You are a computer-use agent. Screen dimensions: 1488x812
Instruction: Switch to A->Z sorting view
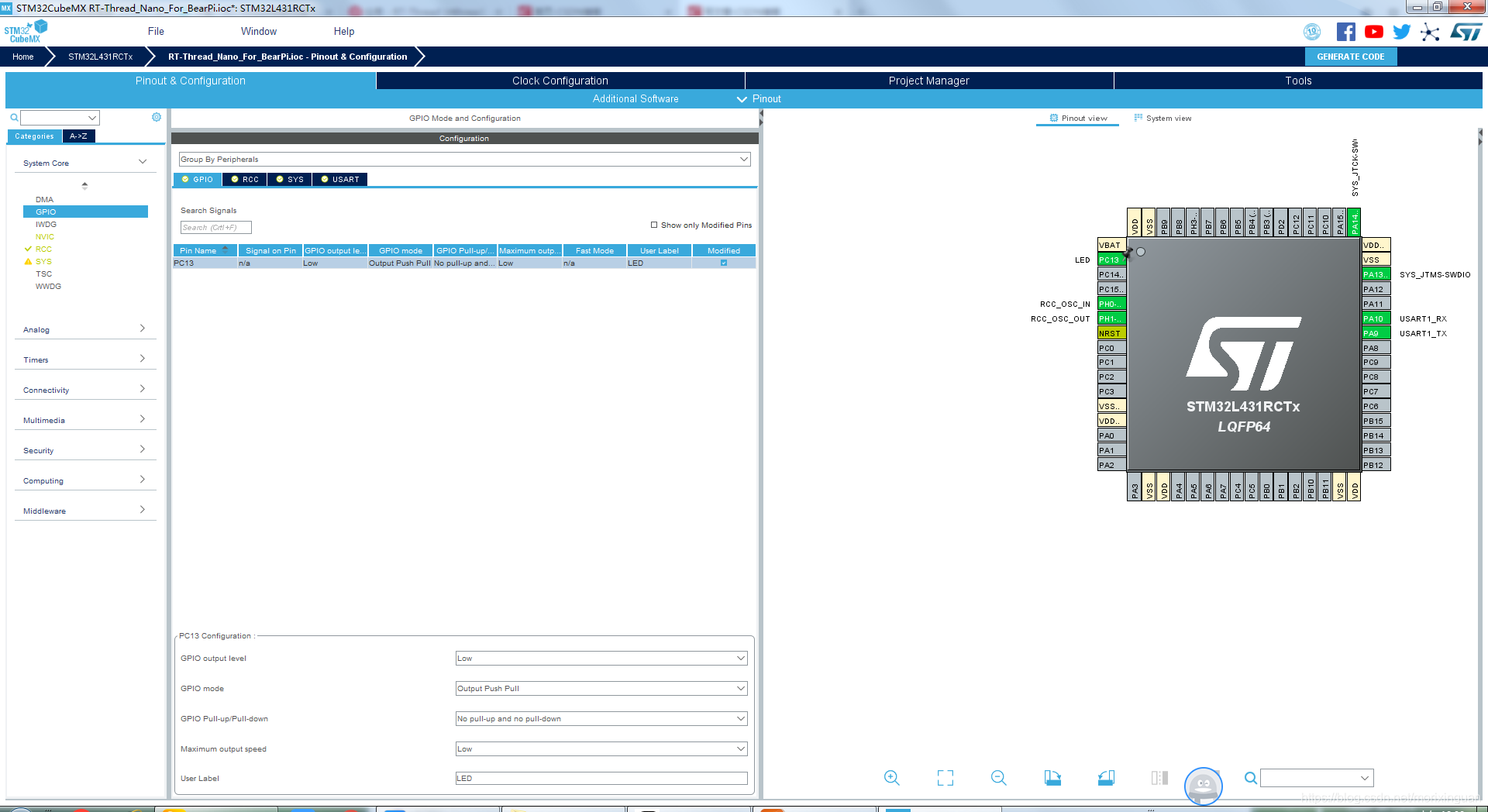78,136
